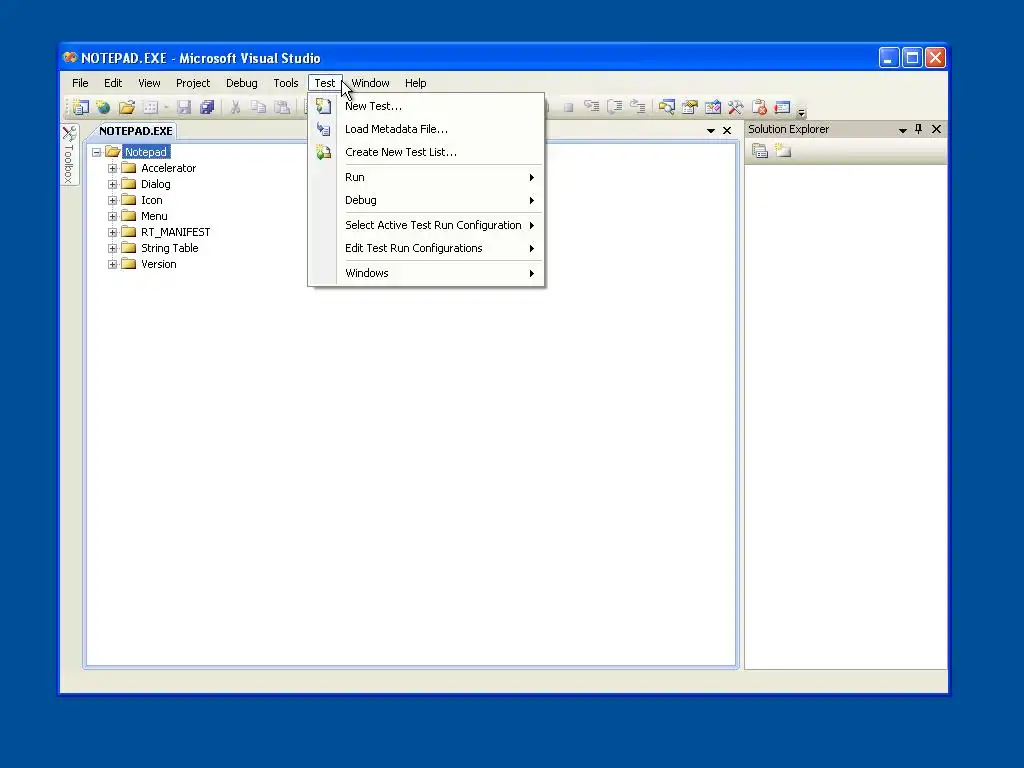Open the Windows submenu in Test menu
1024x768 pixels.
click(x=426, y=273)
